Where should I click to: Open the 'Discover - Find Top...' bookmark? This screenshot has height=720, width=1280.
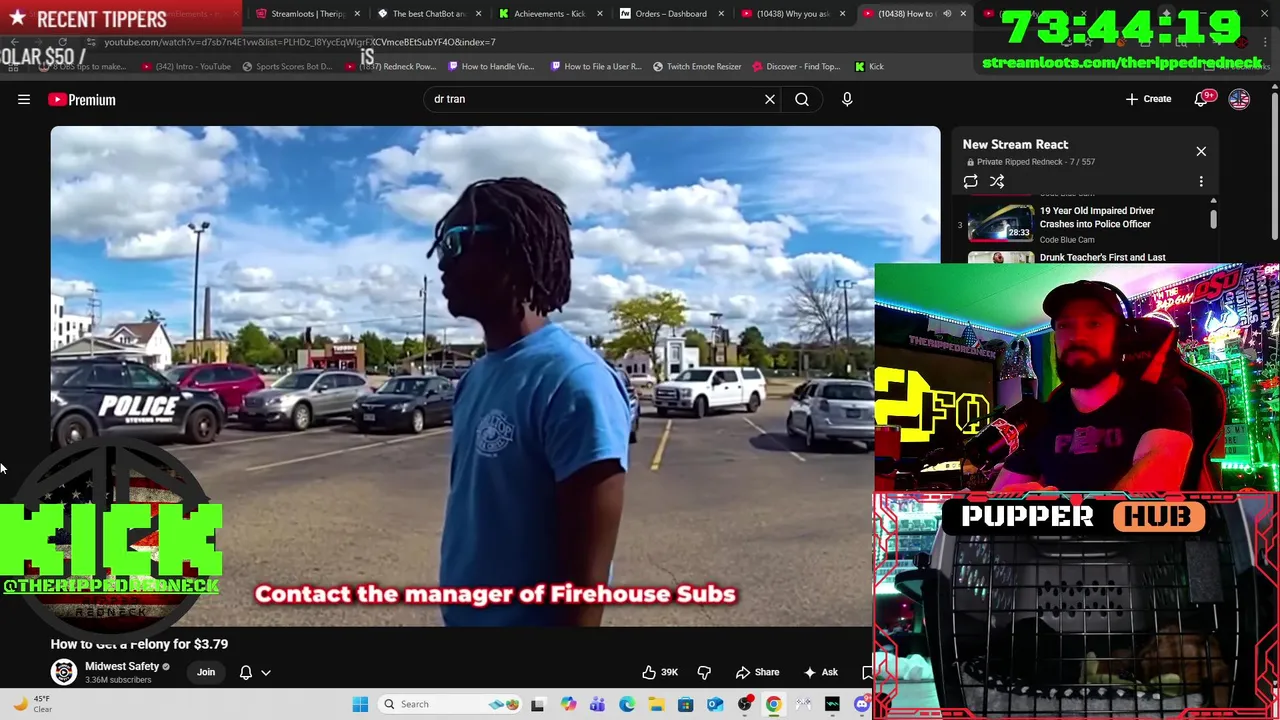[797, 66]
